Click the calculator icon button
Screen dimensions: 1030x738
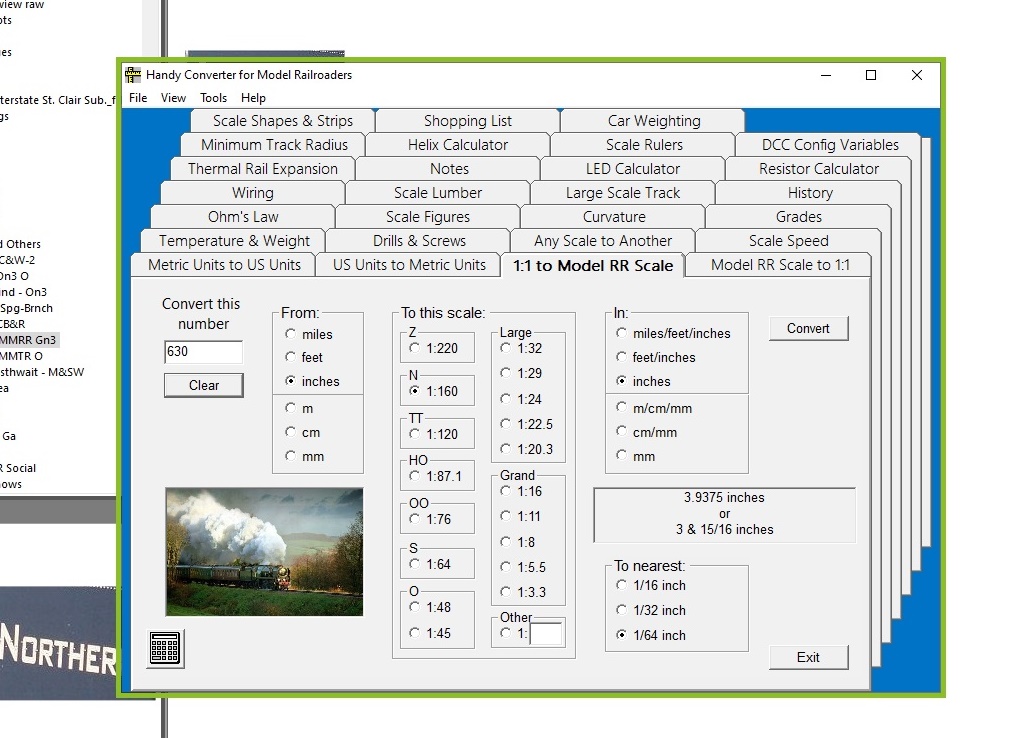tap(165, 648)
